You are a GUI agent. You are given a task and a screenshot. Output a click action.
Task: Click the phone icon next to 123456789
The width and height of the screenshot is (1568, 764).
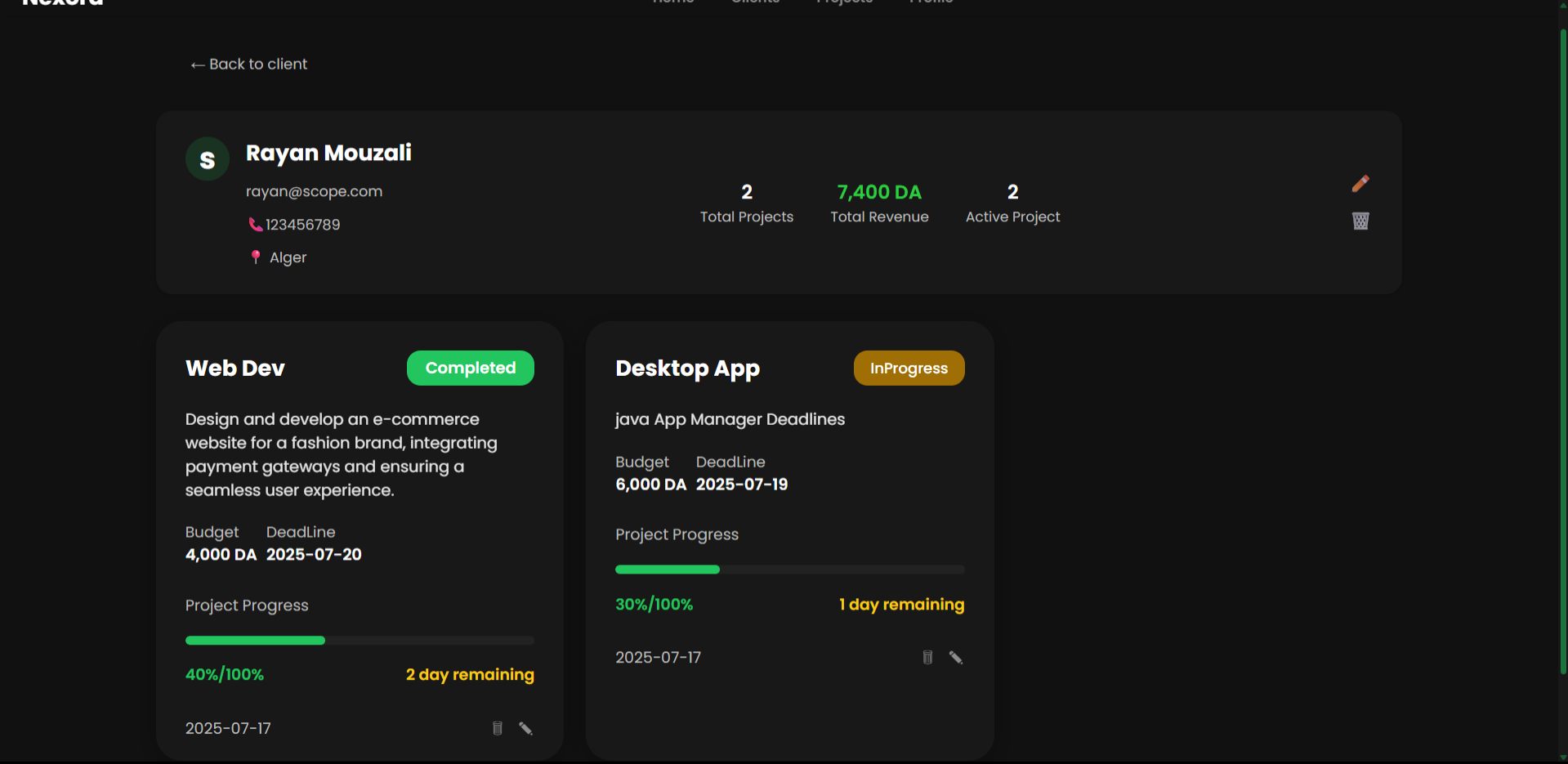coord(255,224)
